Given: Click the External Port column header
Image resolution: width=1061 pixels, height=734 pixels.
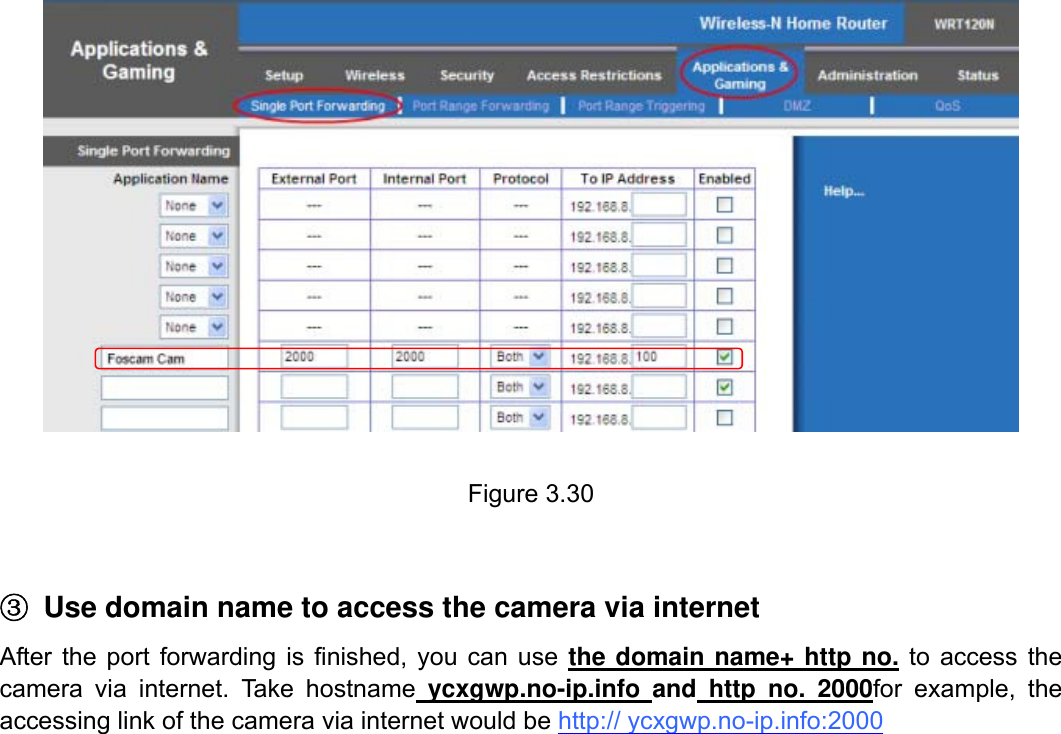Looking at the screenshot, I should [x=313, y=179].
